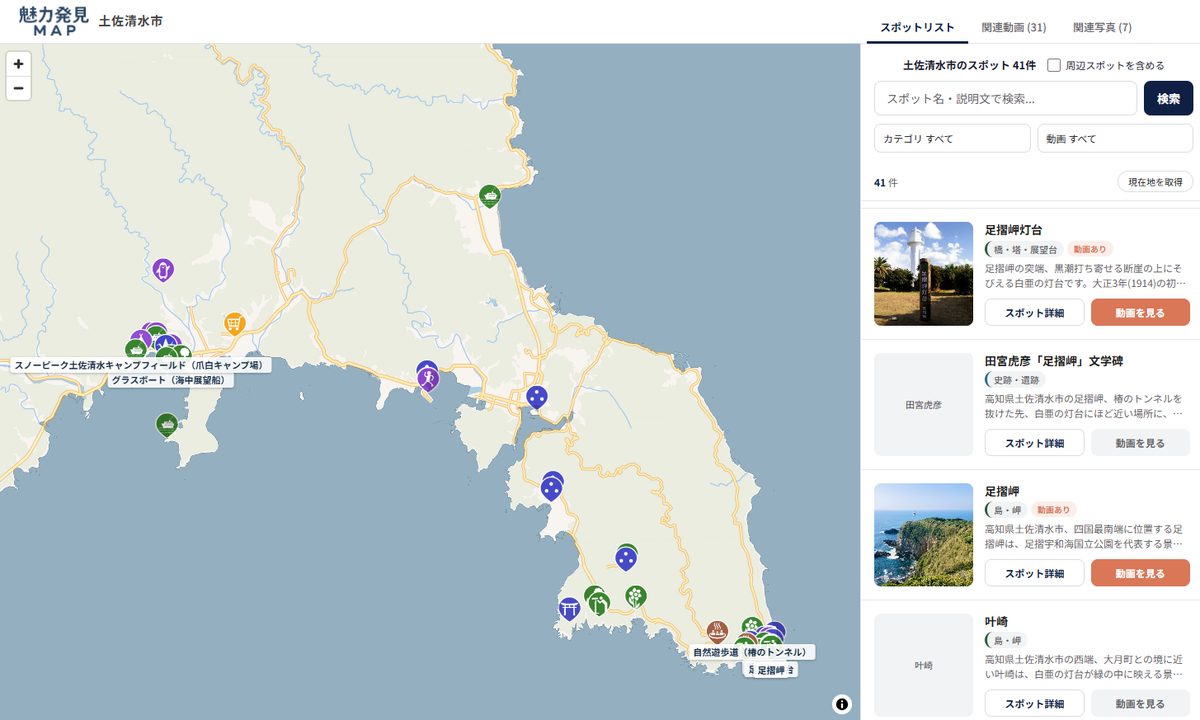This screenshot has height=720, width=1200.
Task: Zoom out the map with minus button
Action: pyautogui.click(x=18, y=88)
